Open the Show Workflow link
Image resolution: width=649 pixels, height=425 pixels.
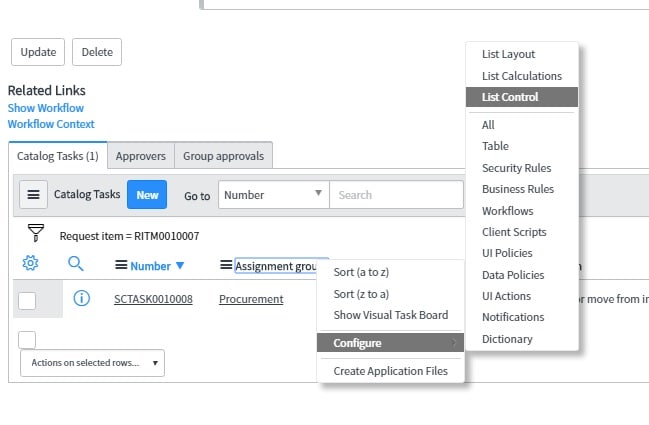click(x=46, y=108)
